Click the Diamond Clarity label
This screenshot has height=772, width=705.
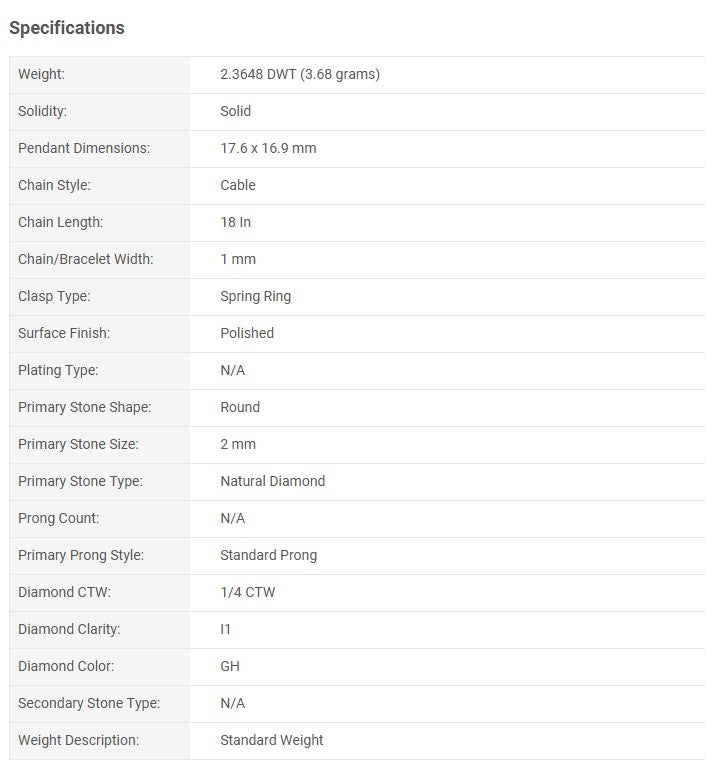(x=69, y=629)
